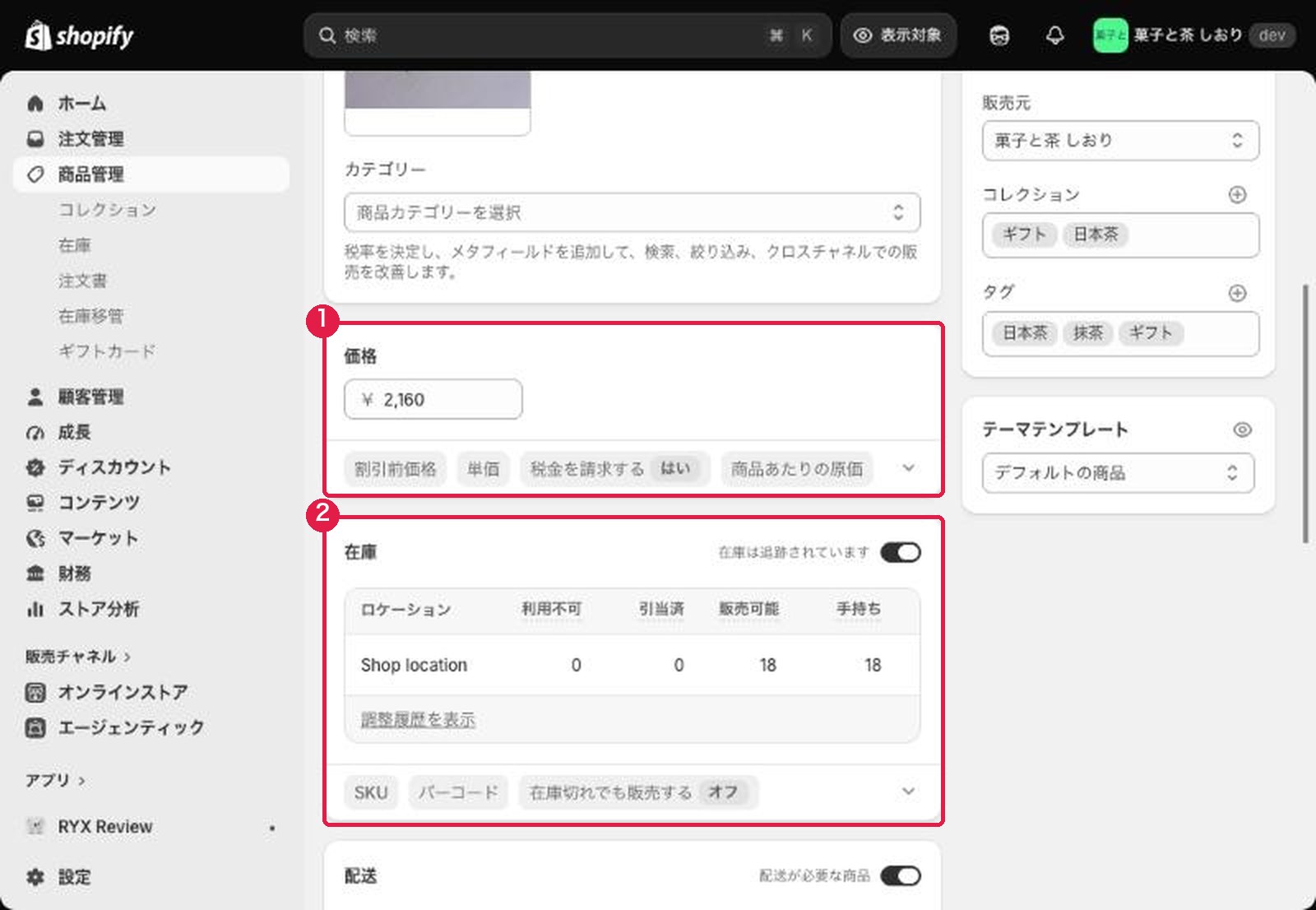
Task: Preview theme template eye icon
Action: [x=1242, y=429]
